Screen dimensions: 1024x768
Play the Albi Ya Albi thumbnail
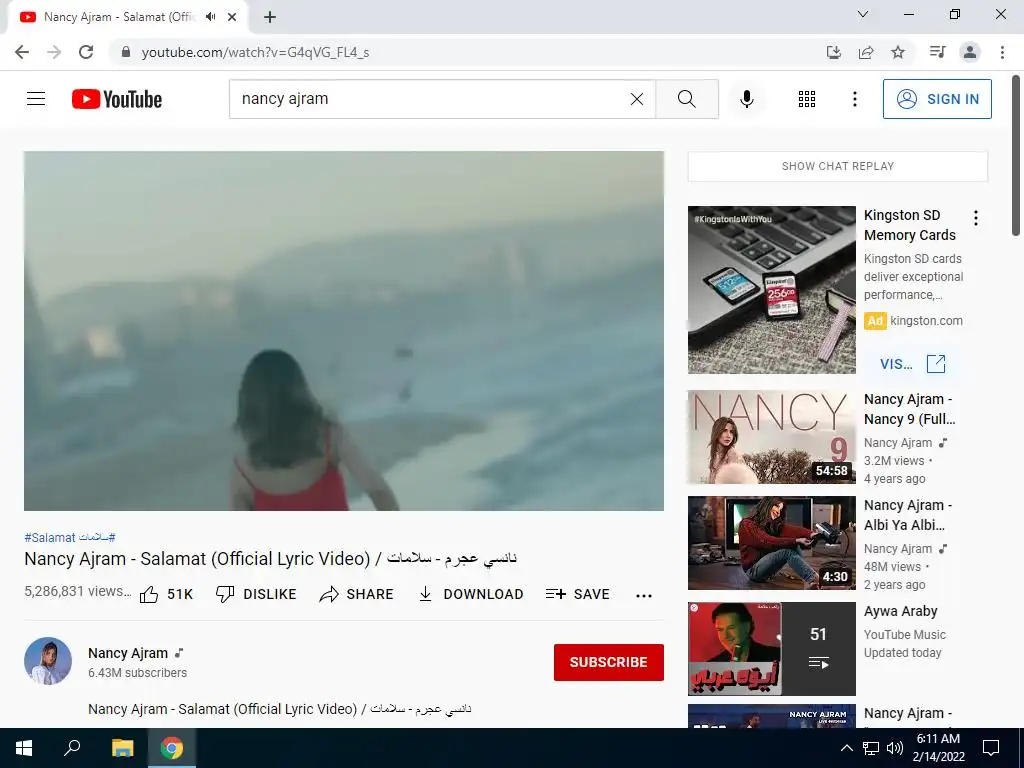(771, 543)
